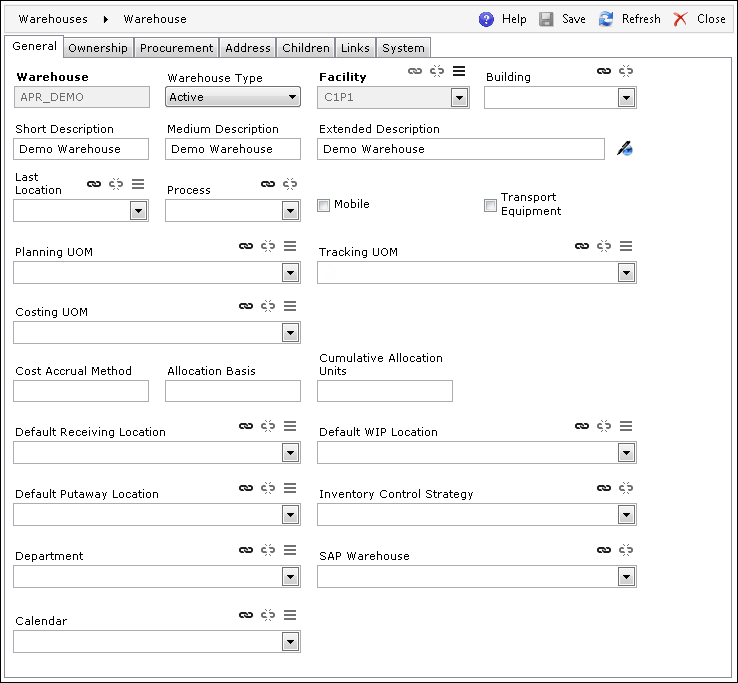Open the Department list menu icon

(290, 550)
